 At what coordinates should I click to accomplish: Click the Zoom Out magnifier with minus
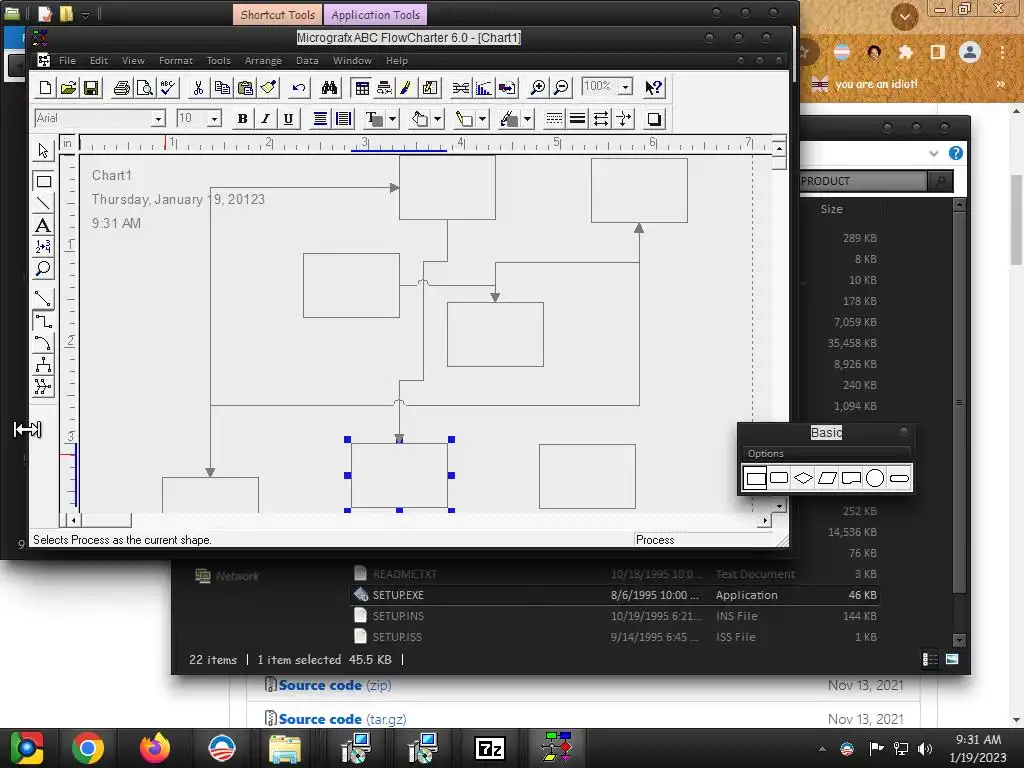(x=561, y=88)
